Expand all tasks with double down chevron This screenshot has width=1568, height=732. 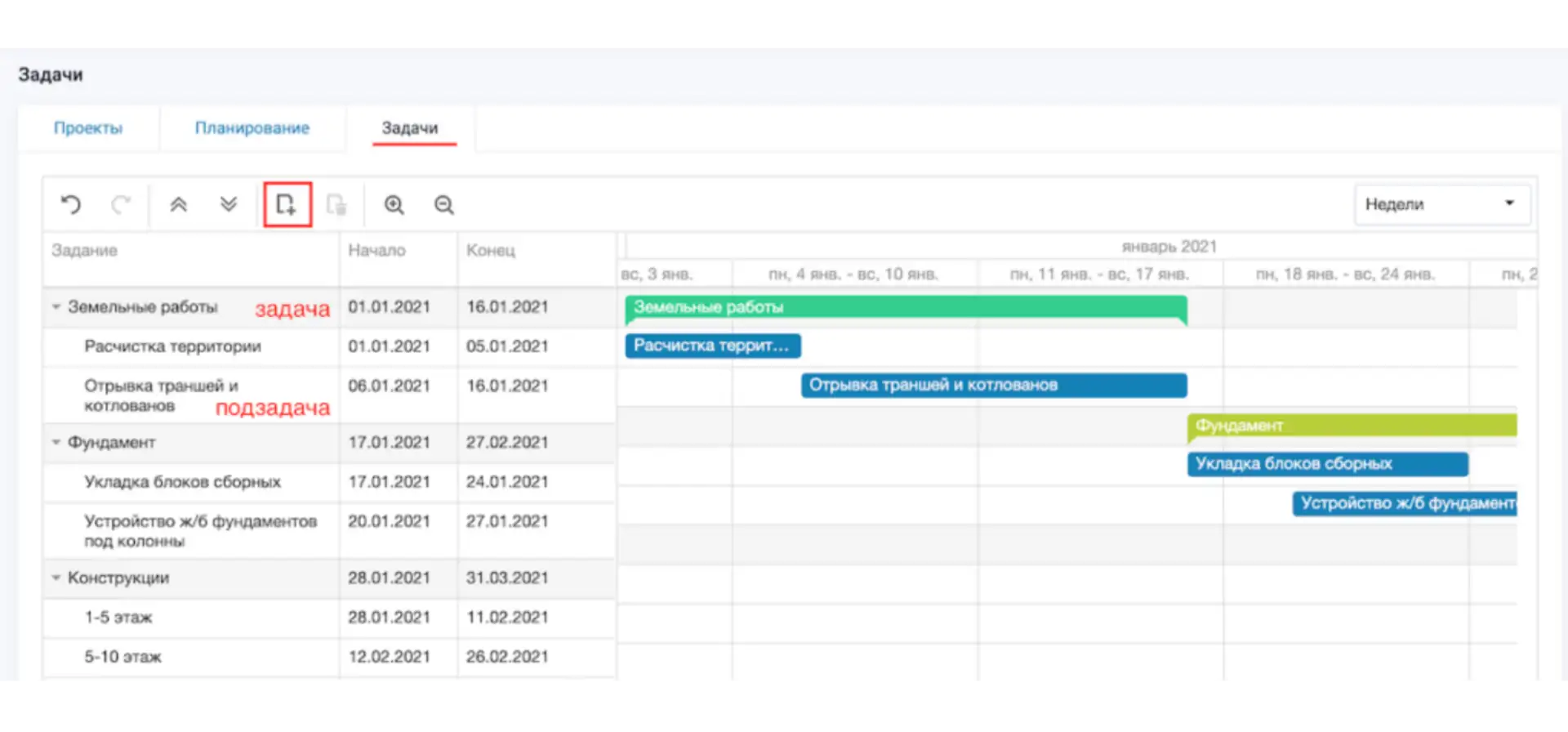point(229,204)
